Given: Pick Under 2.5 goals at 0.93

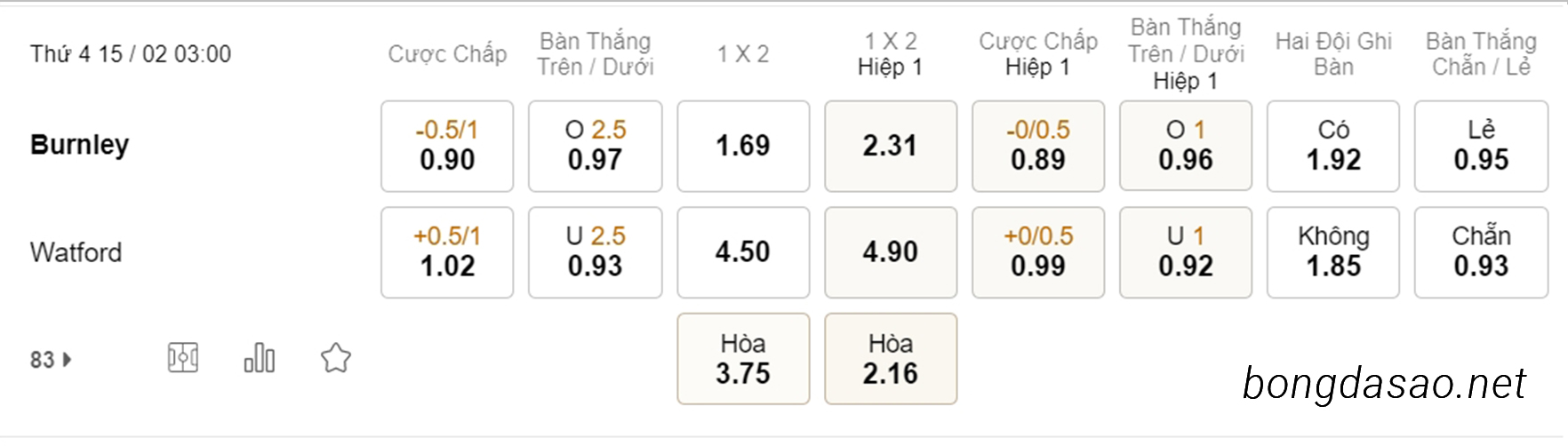Looking at the screenshot, I should coord(595,252).
